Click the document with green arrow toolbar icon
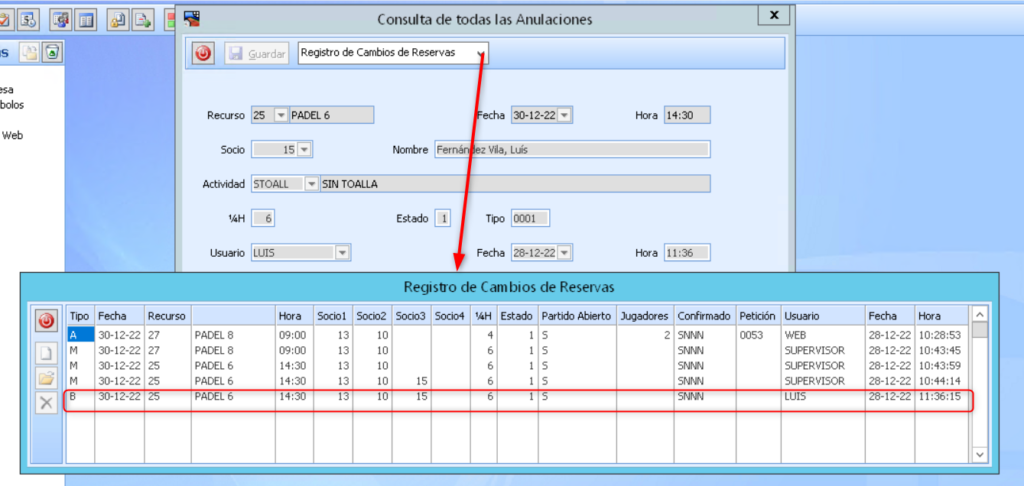This screenshot has width=1024, height=486. 144,19
